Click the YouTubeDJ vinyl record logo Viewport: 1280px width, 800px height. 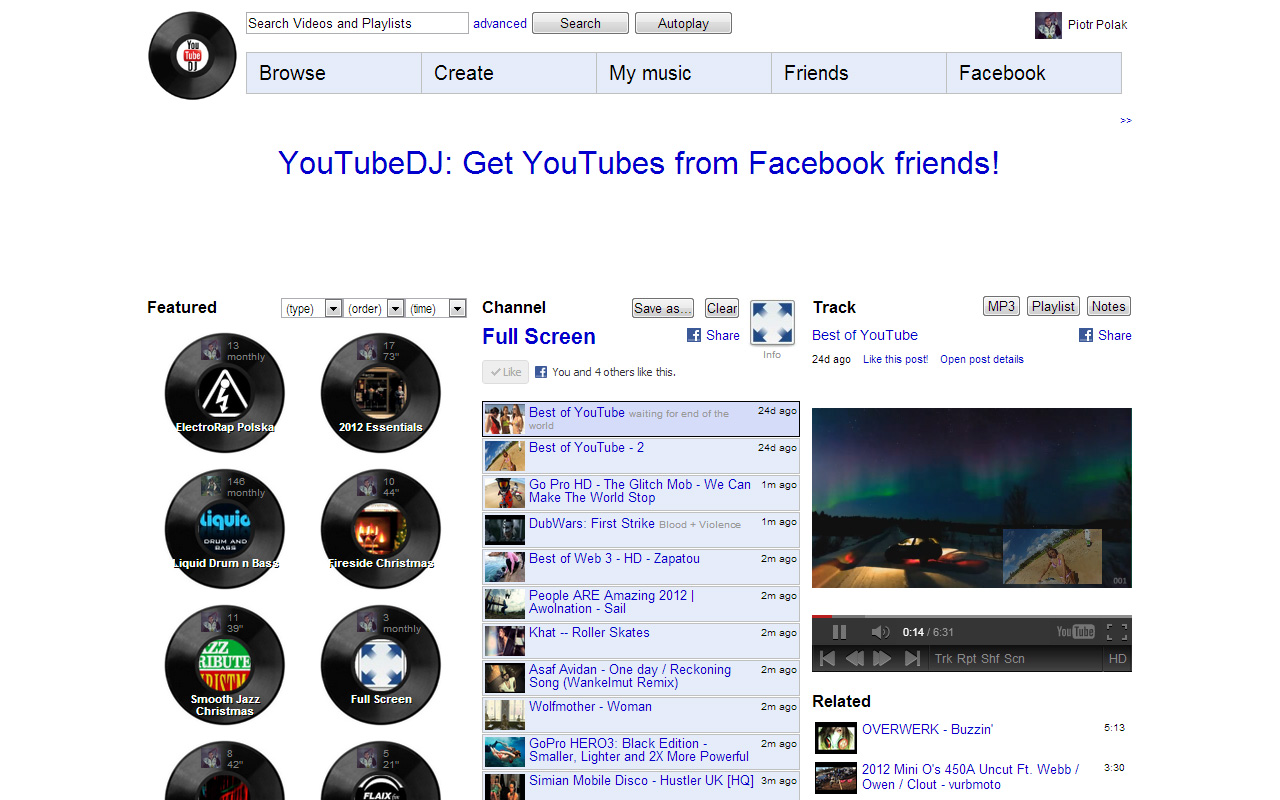point(191,55)
